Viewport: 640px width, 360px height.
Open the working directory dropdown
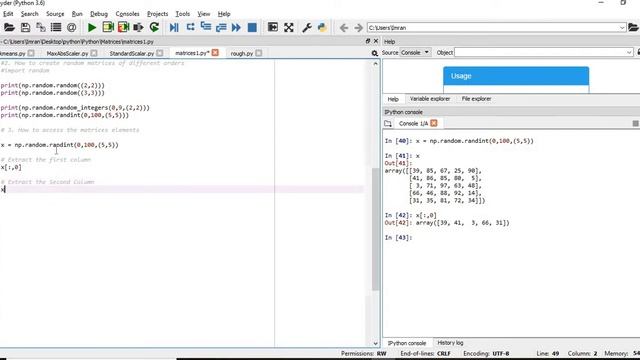tap(622, 28)
